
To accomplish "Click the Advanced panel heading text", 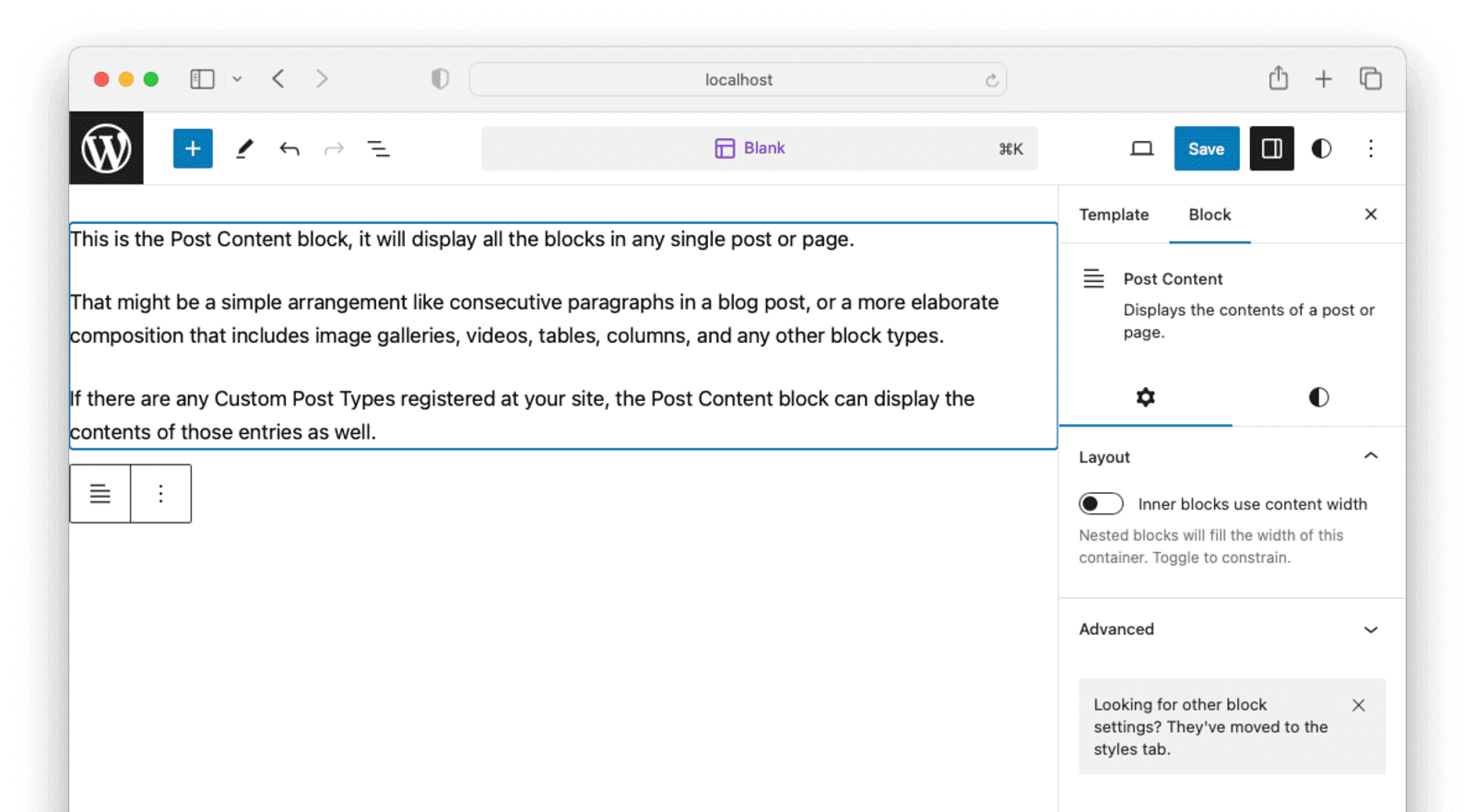I will (1116, 630).
